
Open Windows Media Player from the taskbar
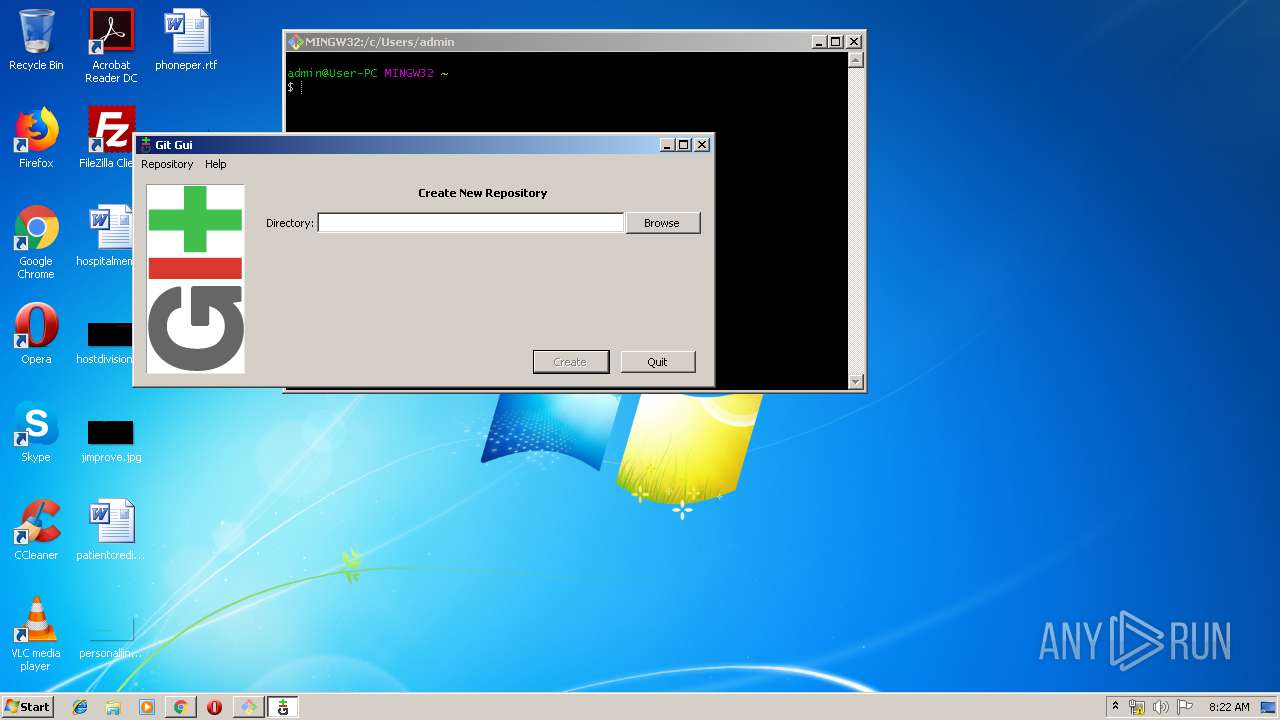pyautogui.click(x=147, y=707)
